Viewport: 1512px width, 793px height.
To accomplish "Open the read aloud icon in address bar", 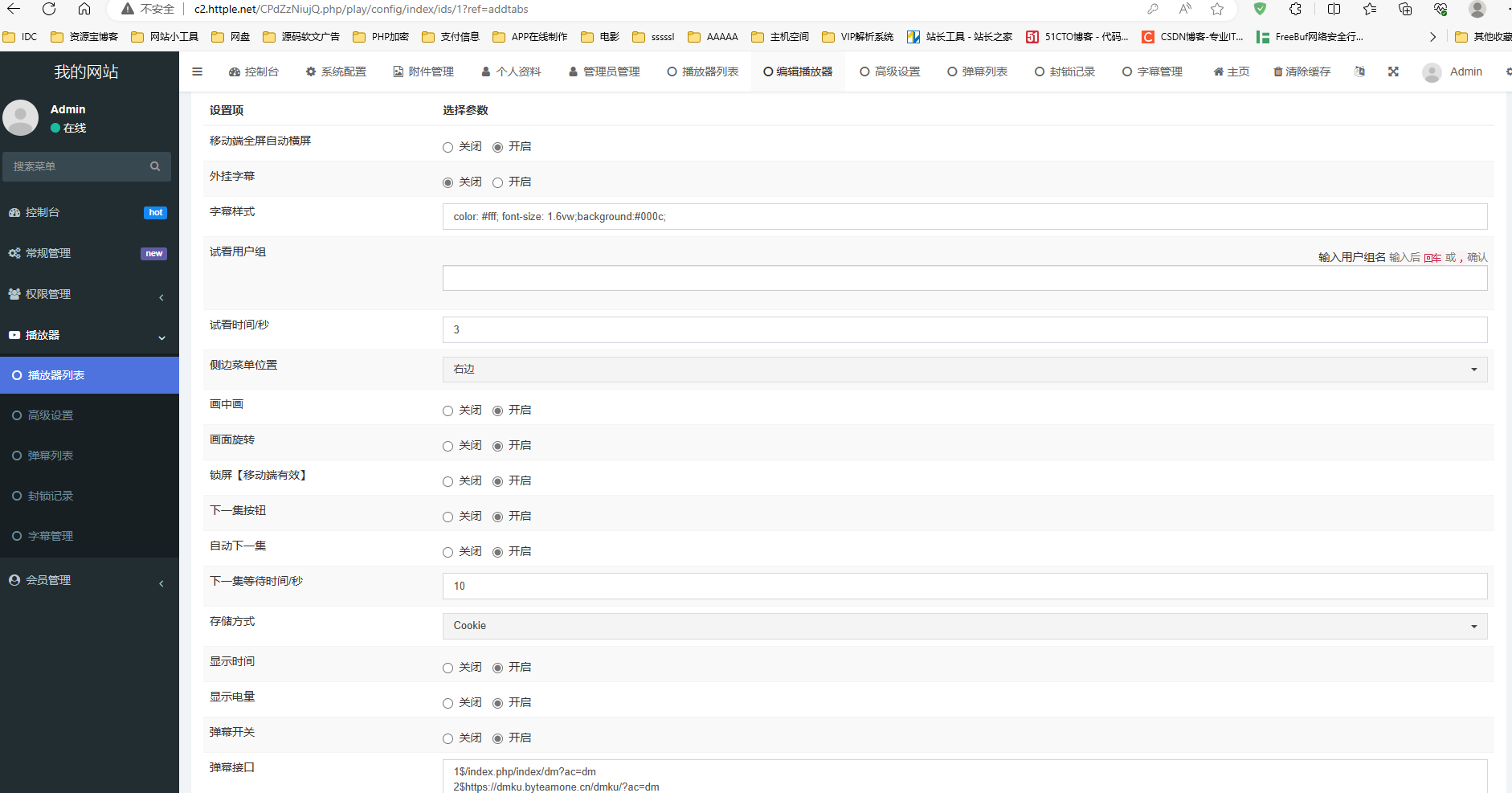I will (x=1185, y=9).
